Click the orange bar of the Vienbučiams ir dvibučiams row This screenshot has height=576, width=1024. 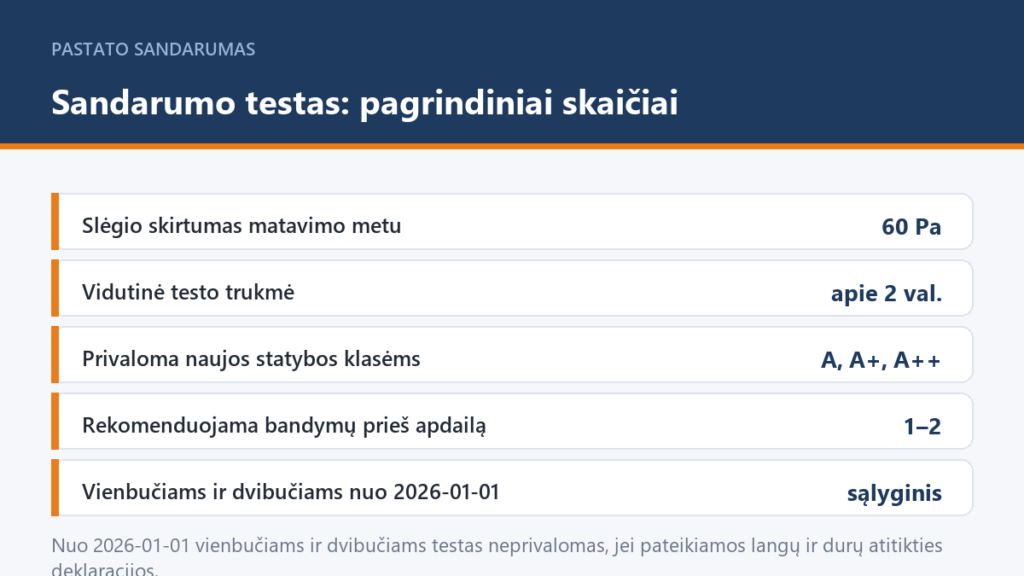tap(56, 488)
